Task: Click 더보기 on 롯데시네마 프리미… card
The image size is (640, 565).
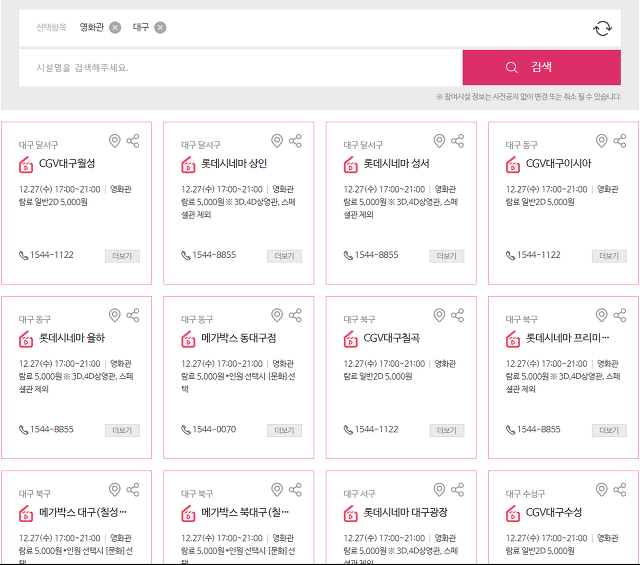Action: [609, 430]
